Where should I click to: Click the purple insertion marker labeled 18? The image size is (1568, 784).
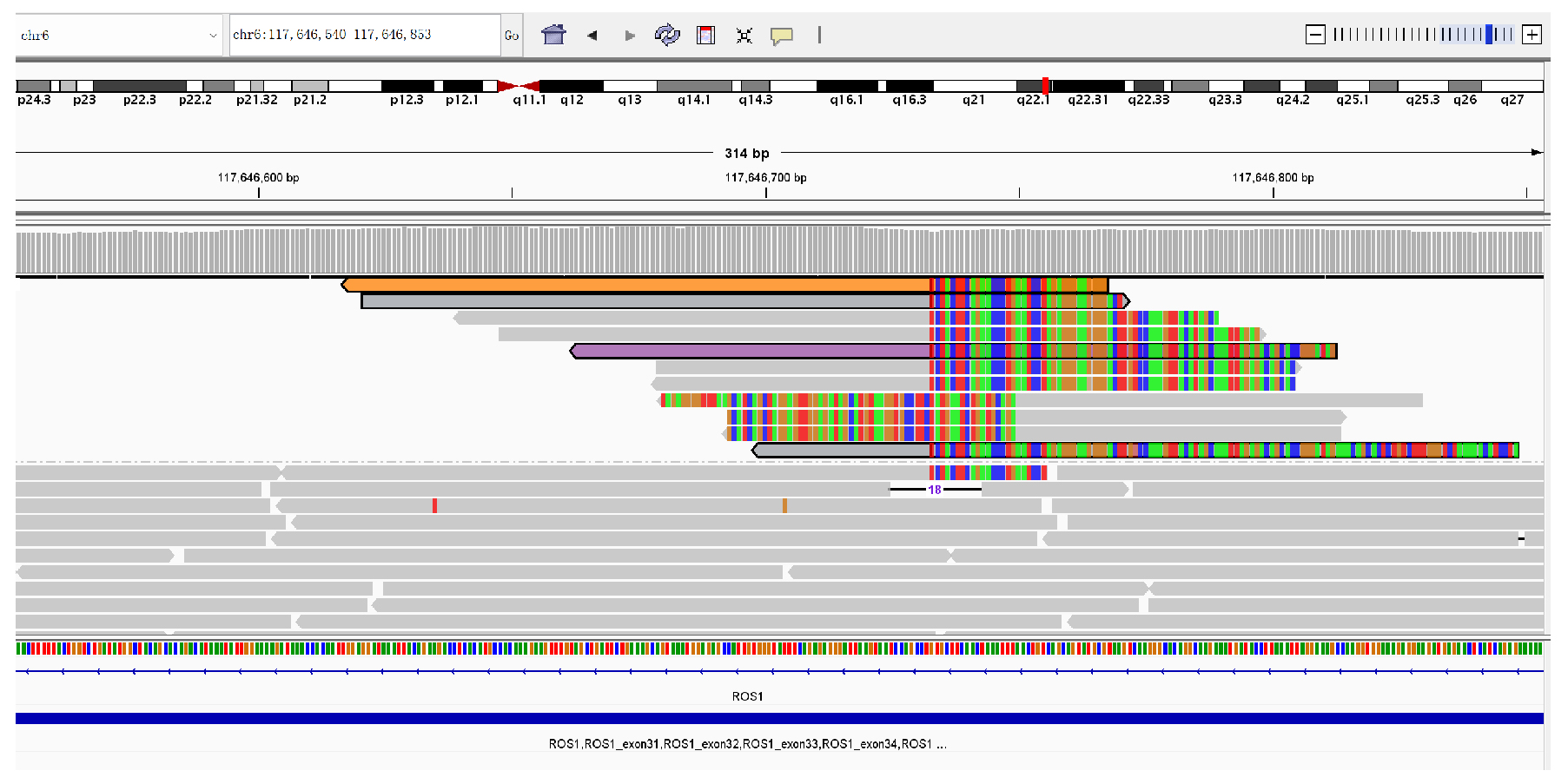tap(934, 491)
